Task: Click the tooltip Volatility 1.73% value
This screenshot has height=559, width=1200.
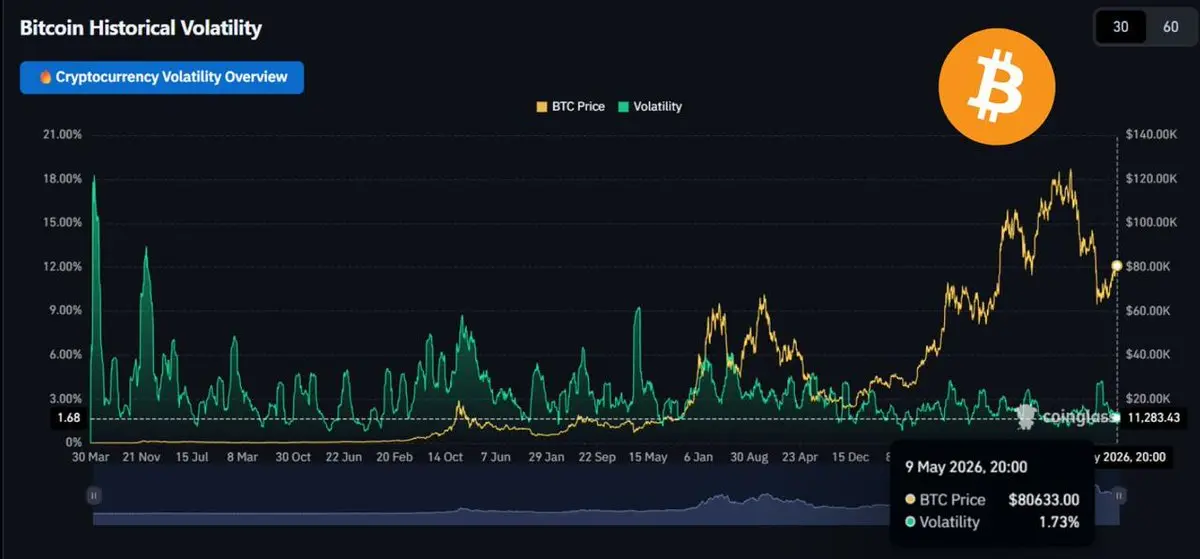Action: pos(1059,522)
